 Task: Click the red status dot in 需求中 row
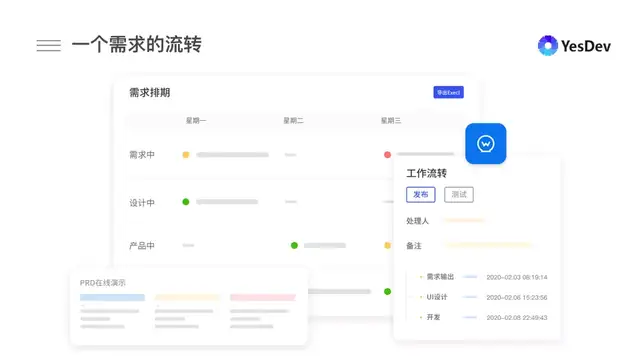387,155
